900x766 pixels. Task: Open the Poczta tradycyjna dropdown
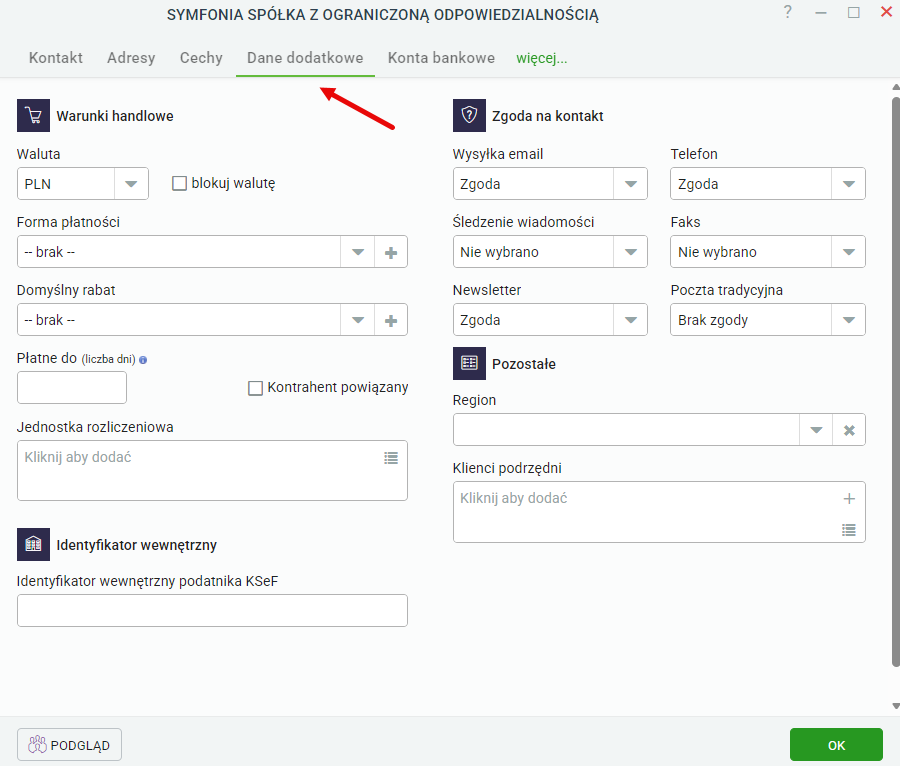[x=848, y=320]
